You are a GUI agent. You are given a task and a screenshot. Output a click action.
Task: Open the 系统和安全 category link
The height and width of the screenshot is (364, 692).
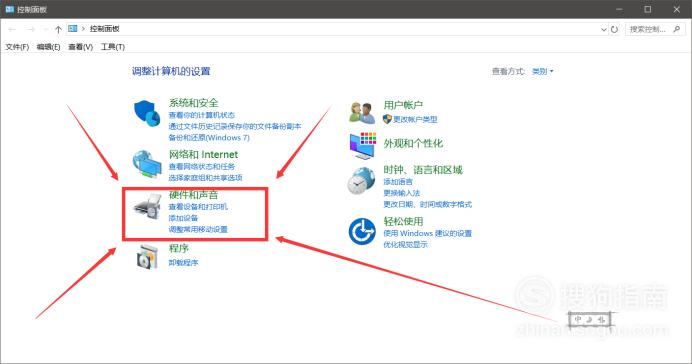click(193, 103)
